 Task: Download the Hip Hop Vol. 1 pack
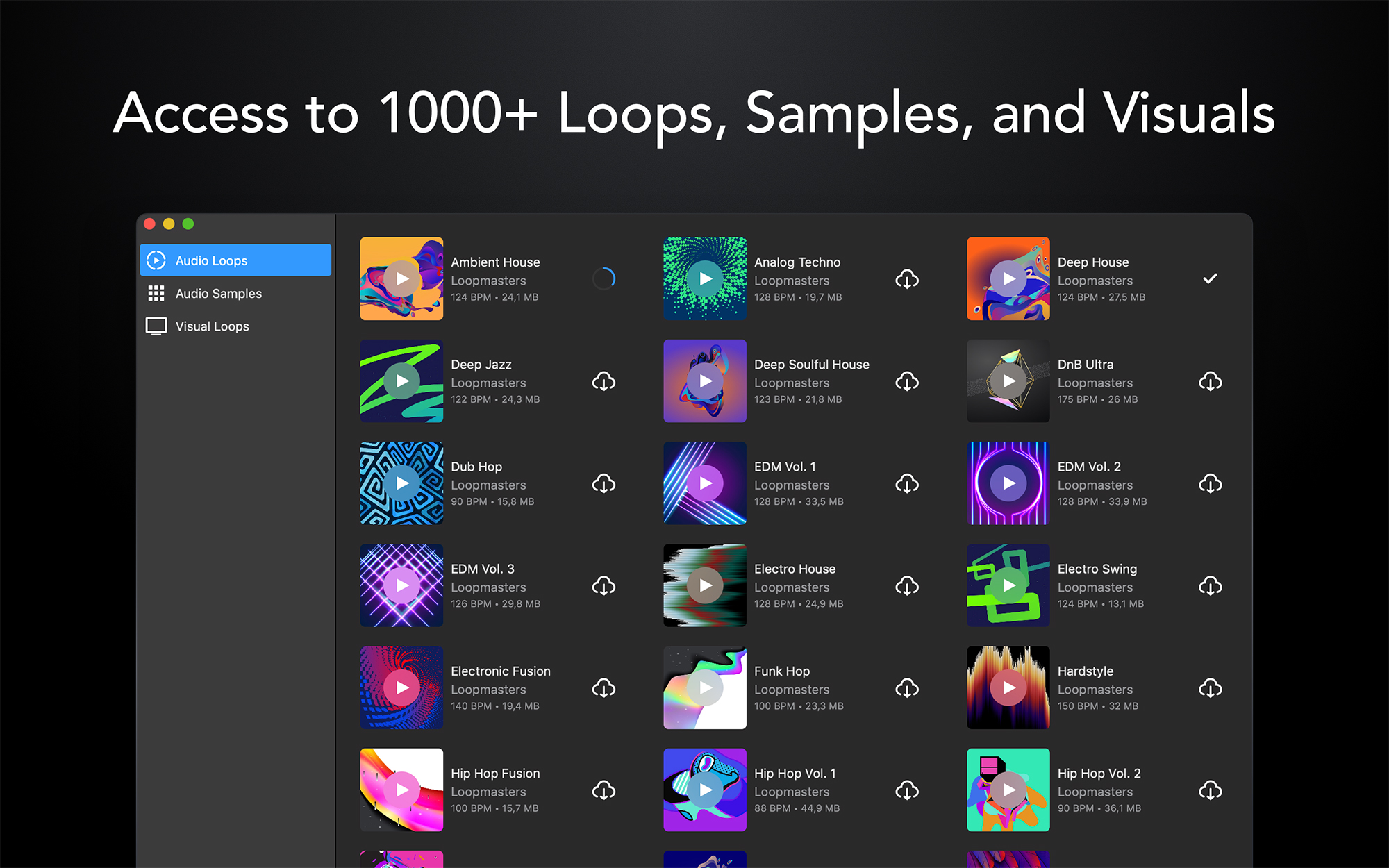tap(906, 790)
